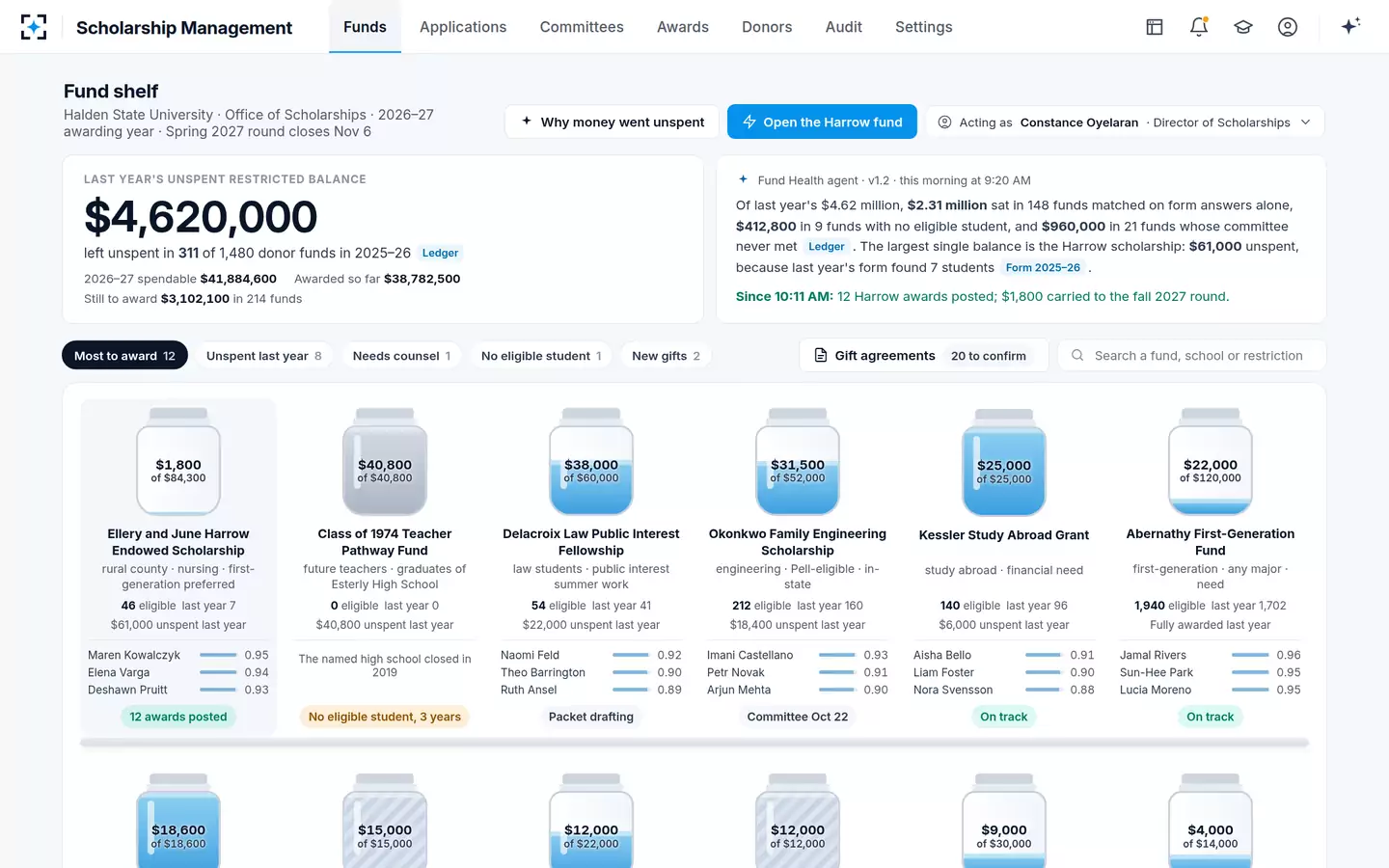This screenshot has height=868, width=1389.
Task: Open the user profile icon
Action: [x=1288, y=27]
